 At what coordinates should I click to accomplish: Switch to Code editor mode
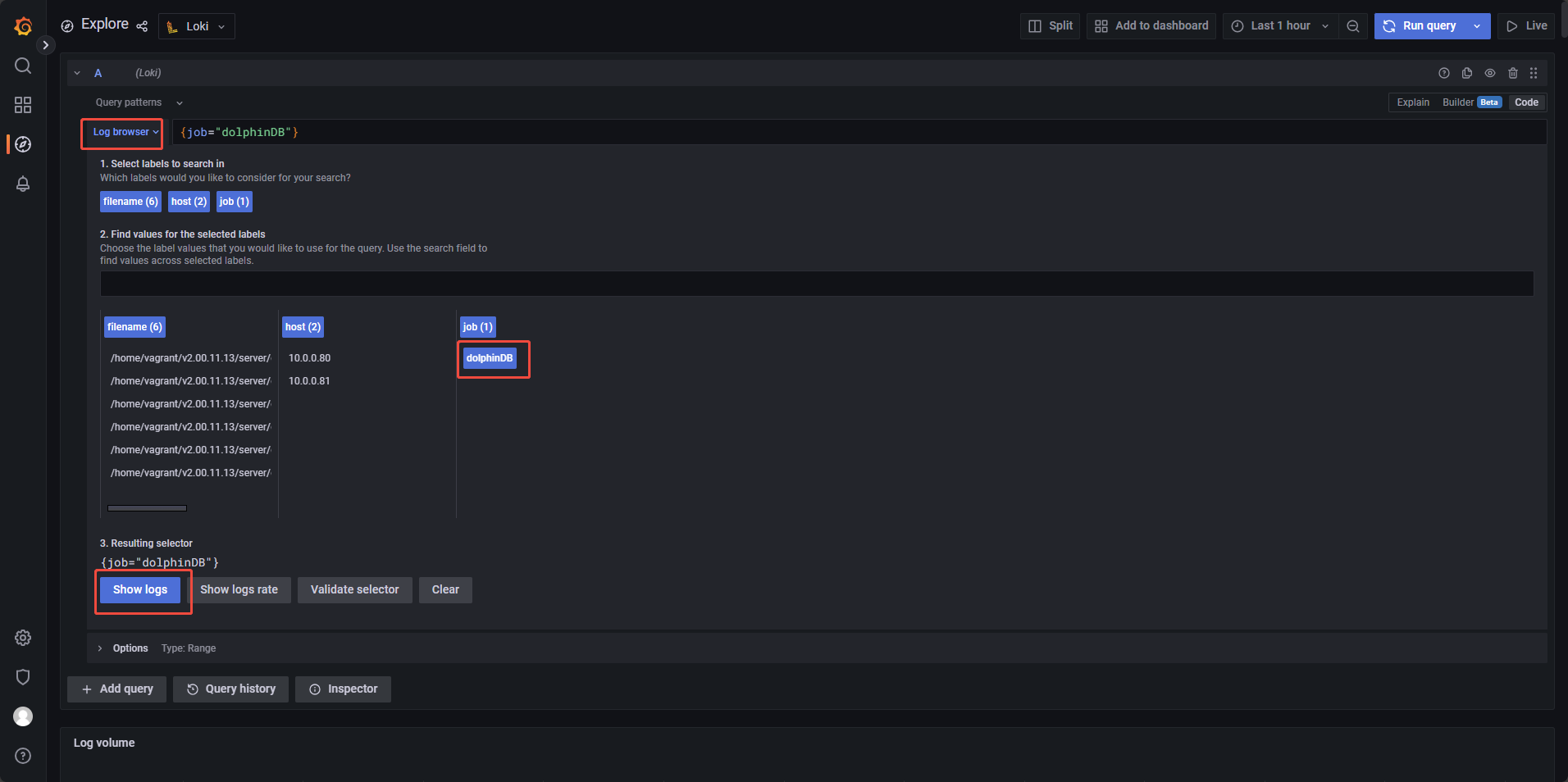tap(1526, 102)
